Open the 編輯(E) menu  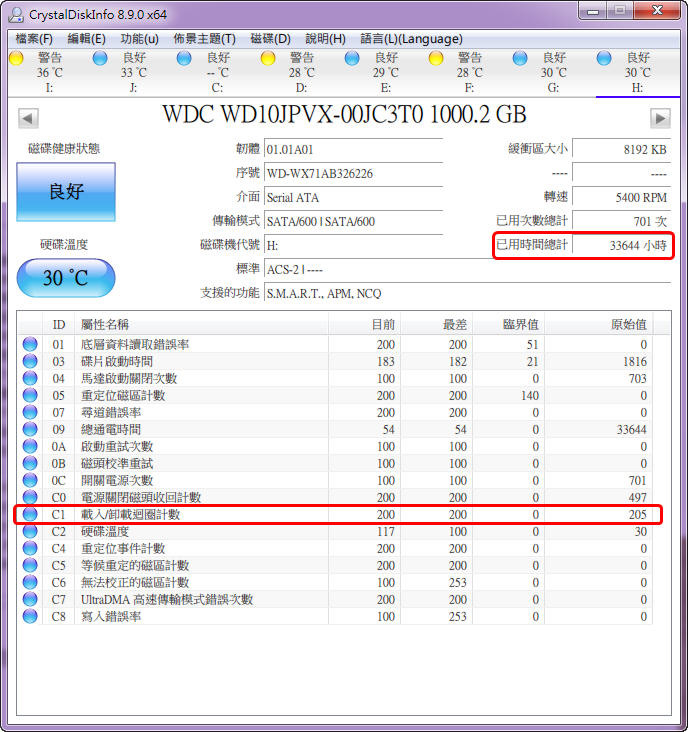pos(86,39)
